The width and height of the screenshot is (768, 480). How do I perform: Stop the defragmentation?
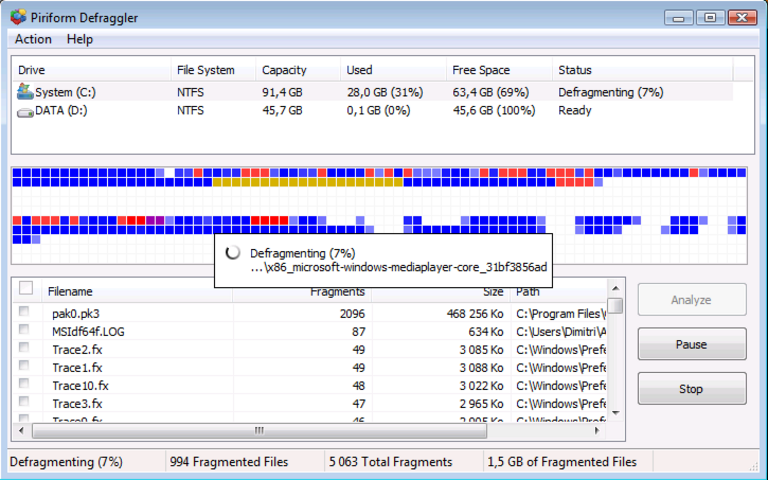[x=692, y=389]
